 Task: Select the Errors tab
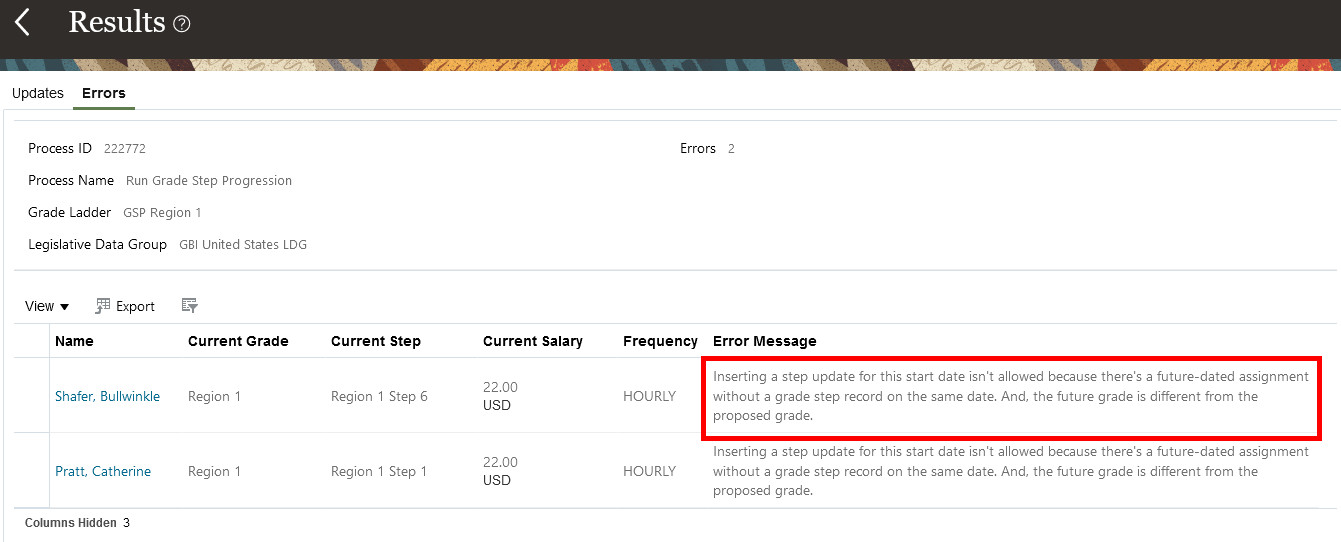click(x=104, y=93)
